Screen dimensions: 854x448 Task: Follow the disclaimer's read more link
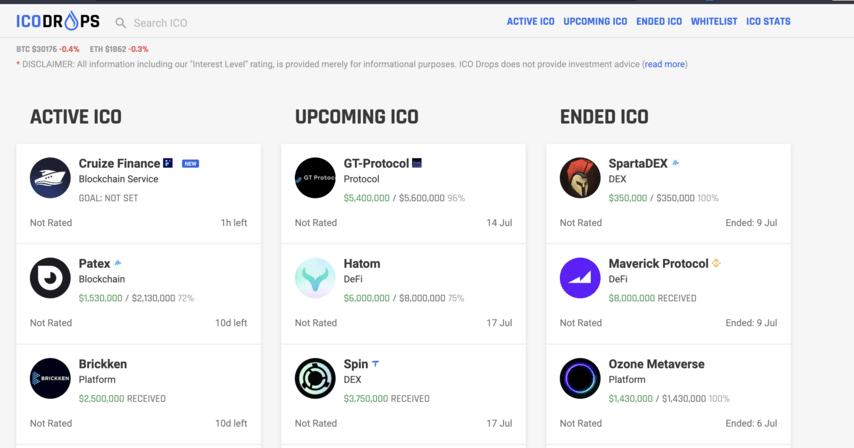pyautogui.click(x=665, y=64)
